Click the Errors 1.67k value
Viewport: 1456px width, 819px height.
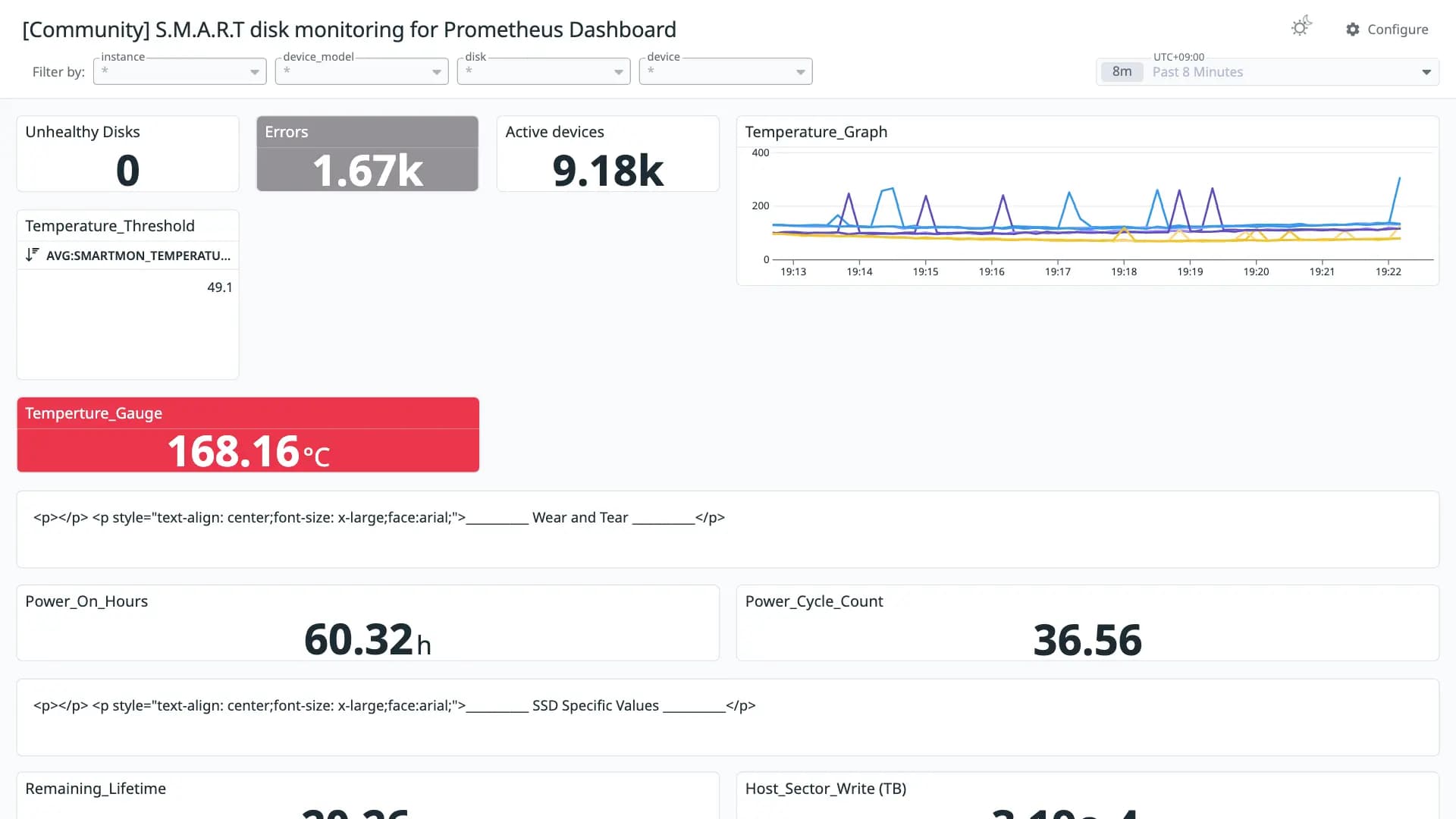pyautogui.click(x=368, y=170)
